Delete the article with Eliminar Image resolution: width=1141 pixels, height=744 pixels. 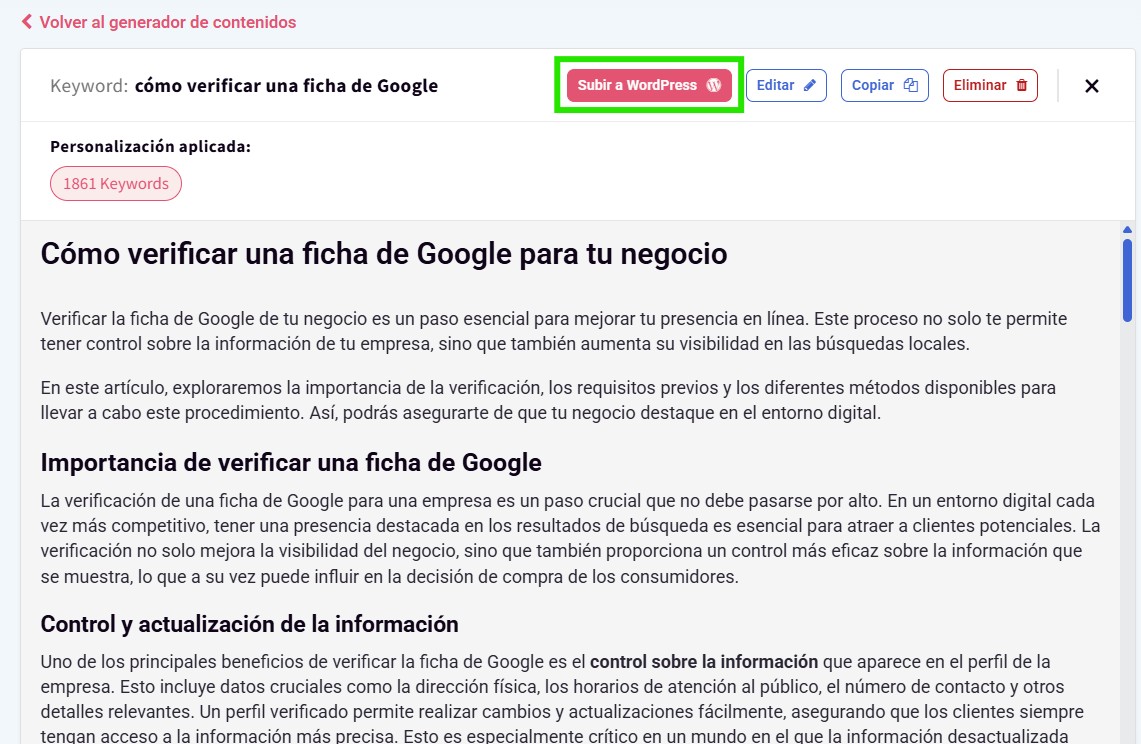(x=990, y=85)
